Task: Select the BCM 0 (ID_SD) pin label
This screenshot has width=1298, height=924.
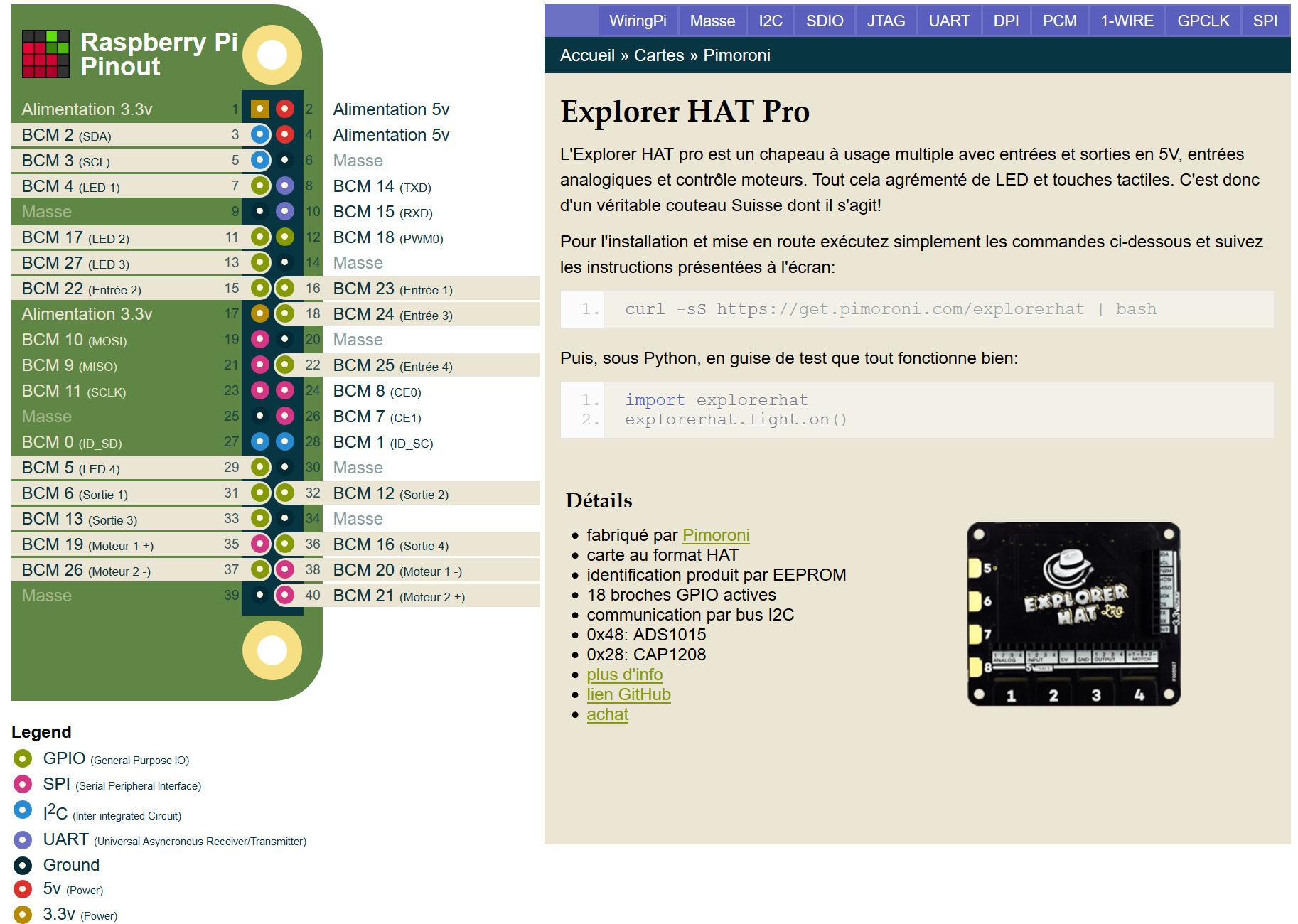Action: click(72, 442)
